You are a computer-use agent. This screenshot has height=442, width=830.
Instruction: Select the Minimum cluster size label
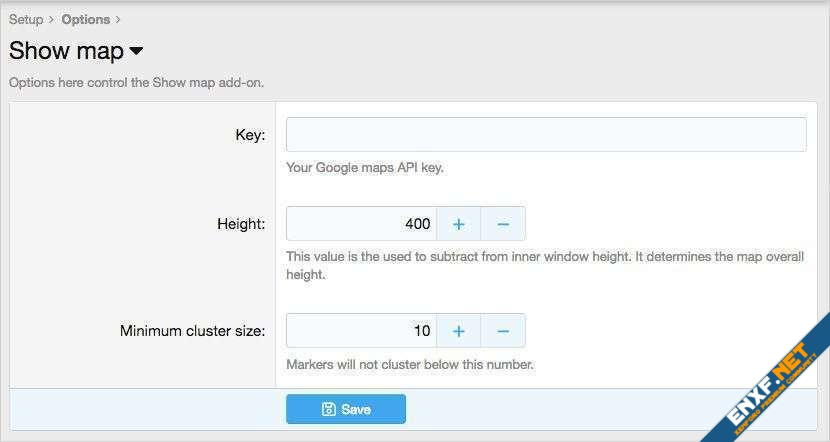click(192, 331)
